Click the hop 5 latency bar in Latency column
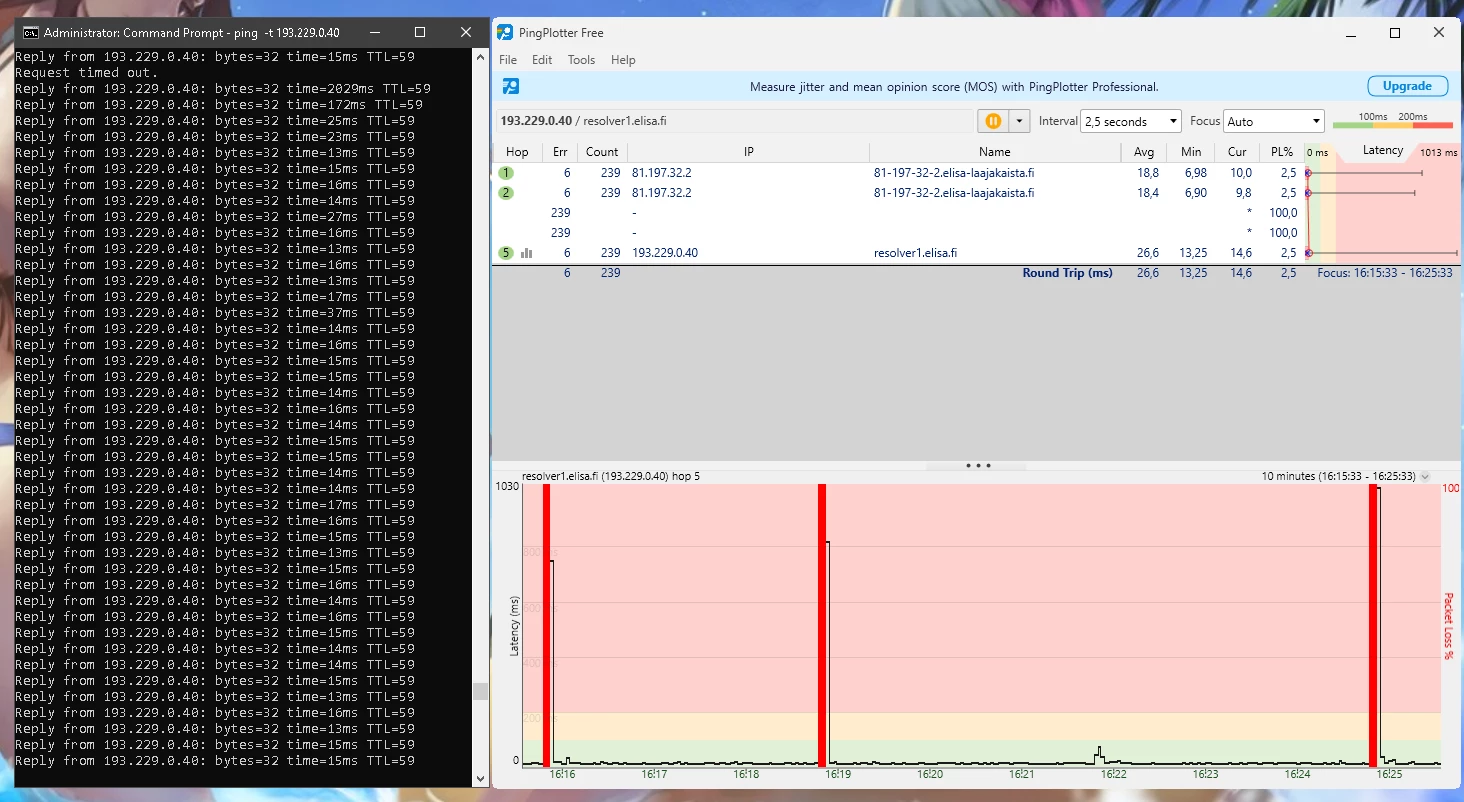 click(x=1382, y=253)
